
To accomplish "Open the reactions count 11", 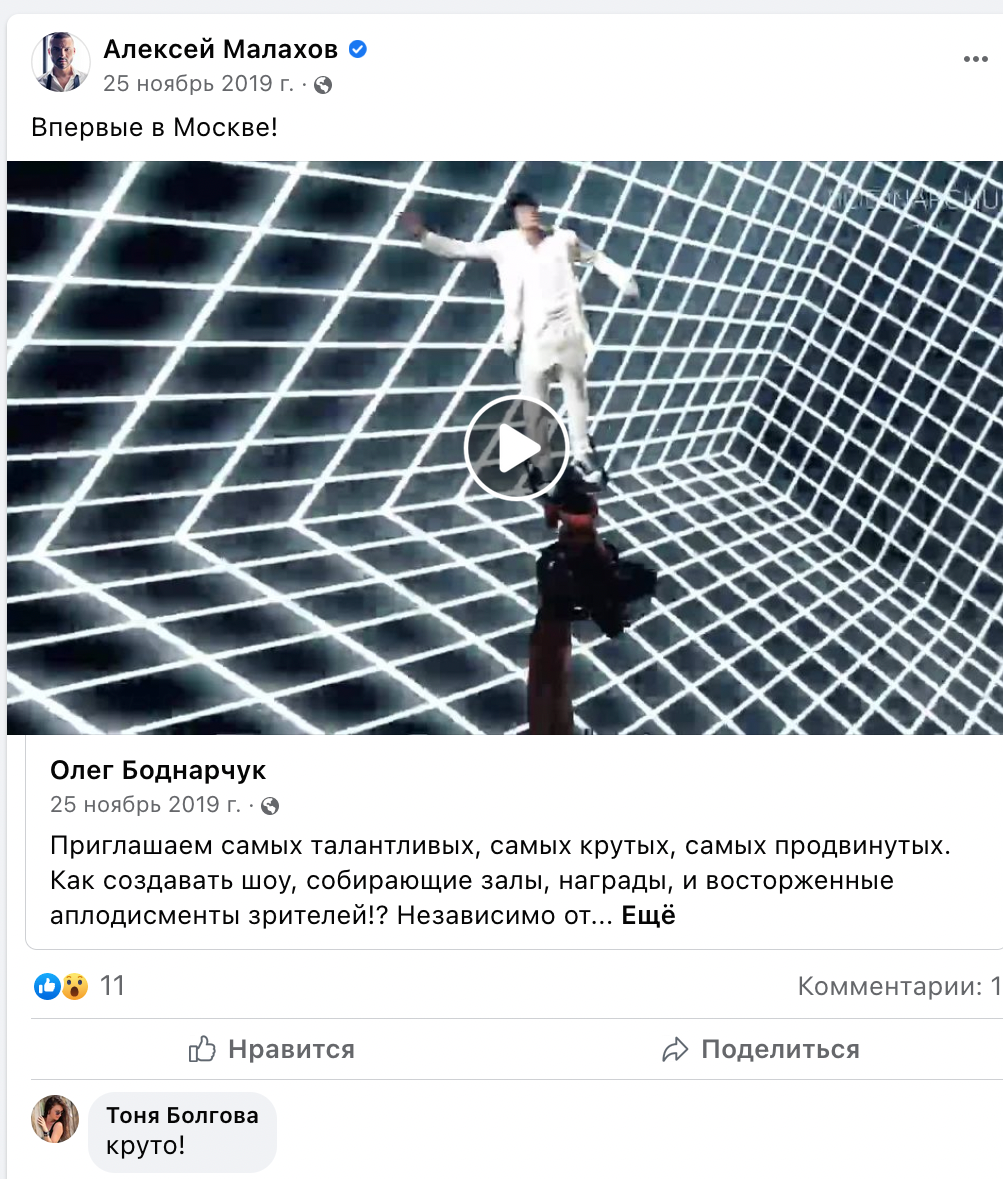I will tap(112, 986).
